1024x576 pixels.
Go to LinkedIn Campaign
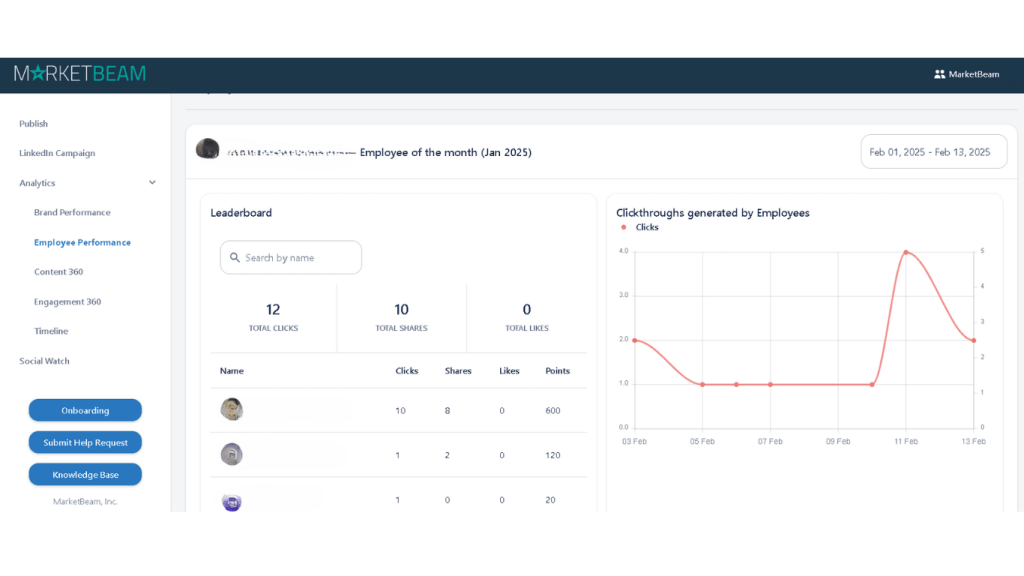(57, 153)
